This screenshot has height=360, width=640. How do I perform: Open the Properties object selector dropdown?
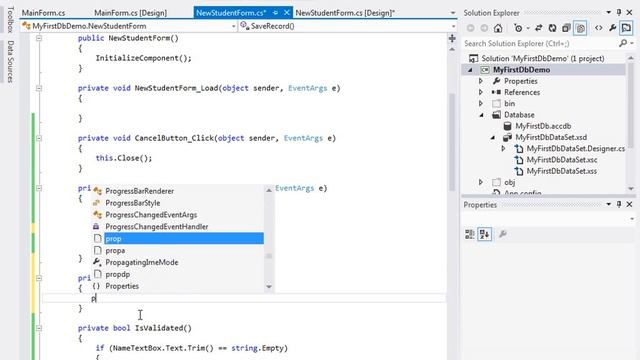tap(632, 219)
